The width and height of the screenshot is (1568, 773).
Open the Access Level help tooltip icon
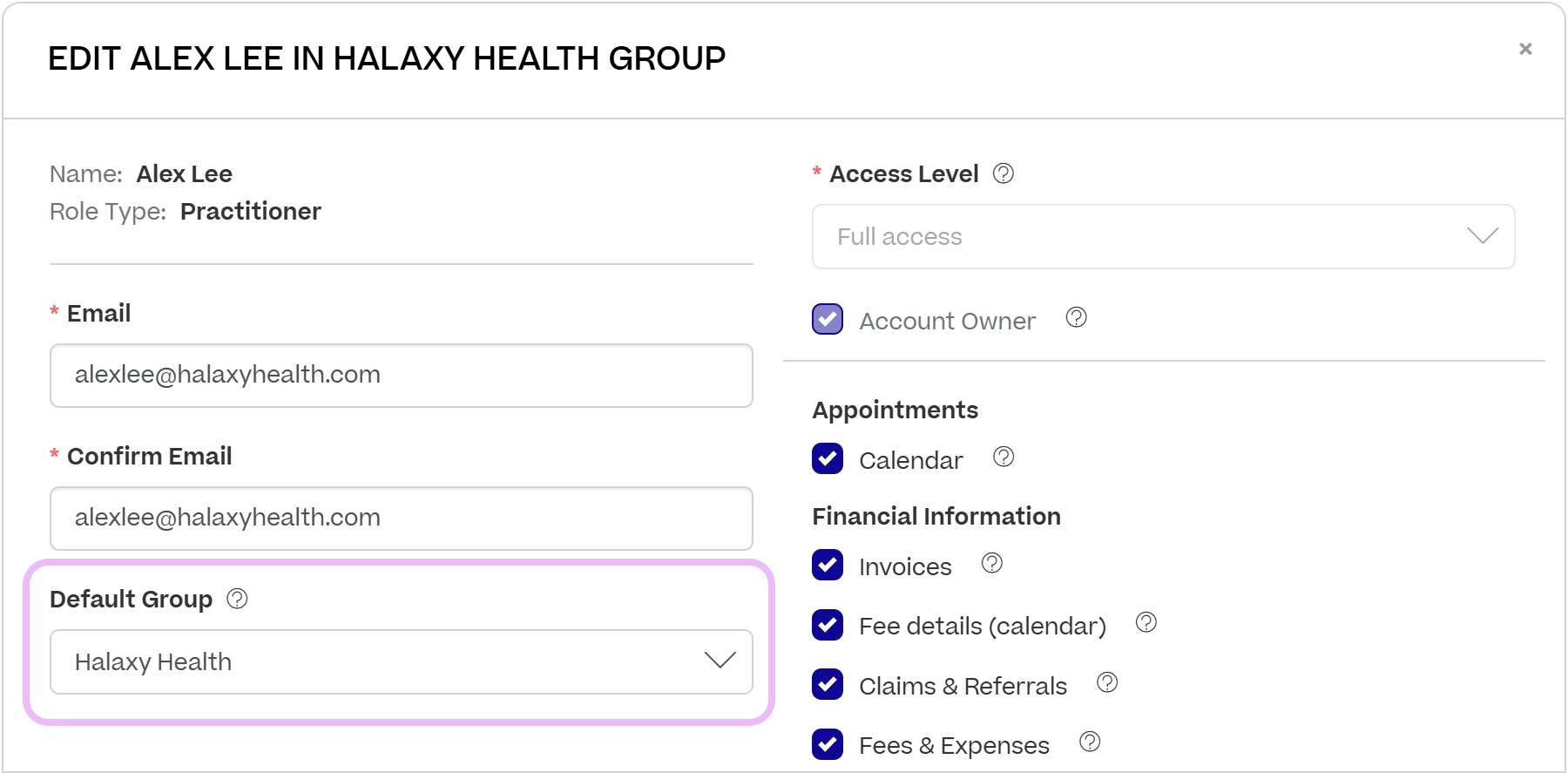1004,174
